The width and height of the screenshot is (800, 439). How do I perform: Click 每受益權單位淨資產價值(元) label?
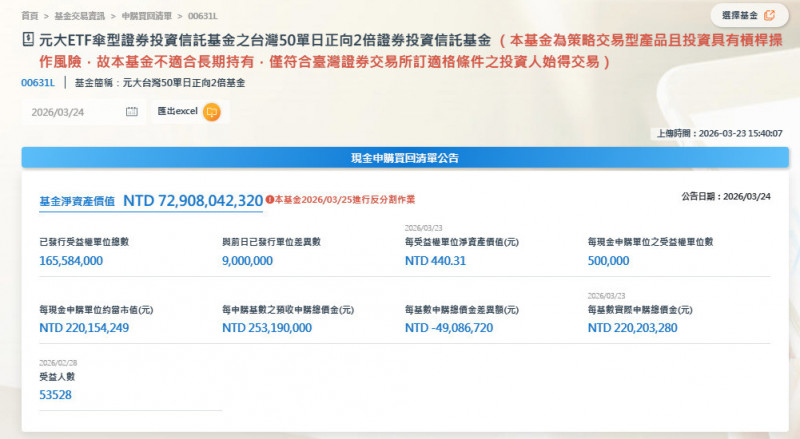point(462,242)
